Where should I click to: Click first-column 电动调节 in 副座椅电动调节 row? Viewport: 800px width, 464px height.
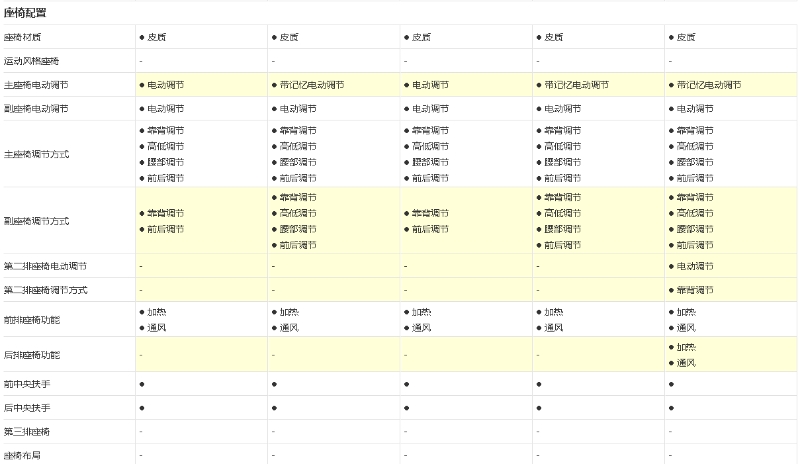click(165, 109)
